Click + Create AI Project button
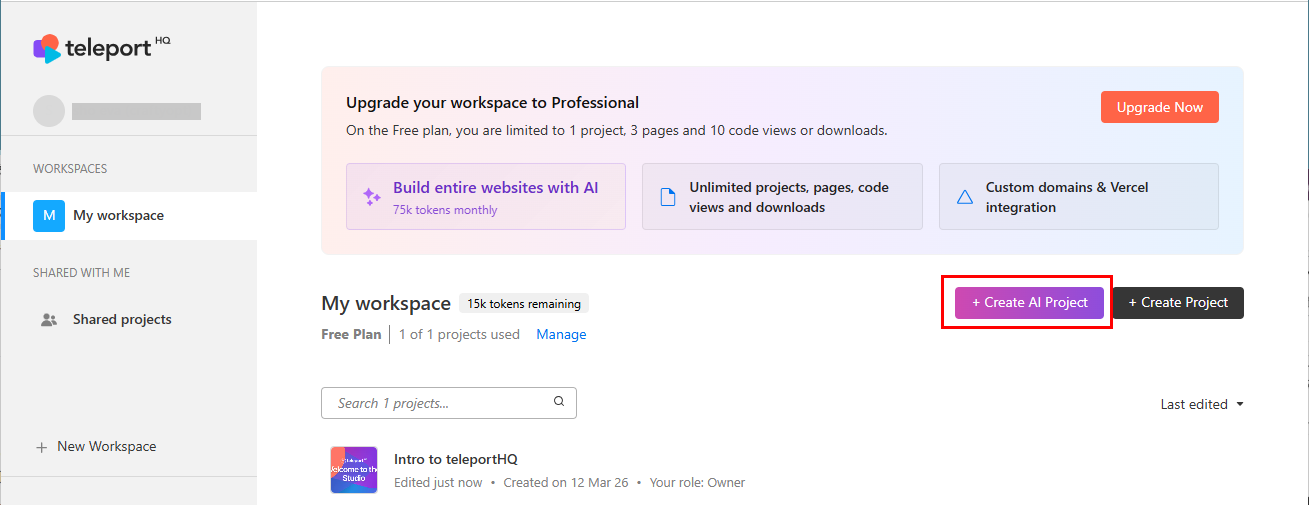The width and height of the screenshot is (1309, 505). [x=1029, y=303]
